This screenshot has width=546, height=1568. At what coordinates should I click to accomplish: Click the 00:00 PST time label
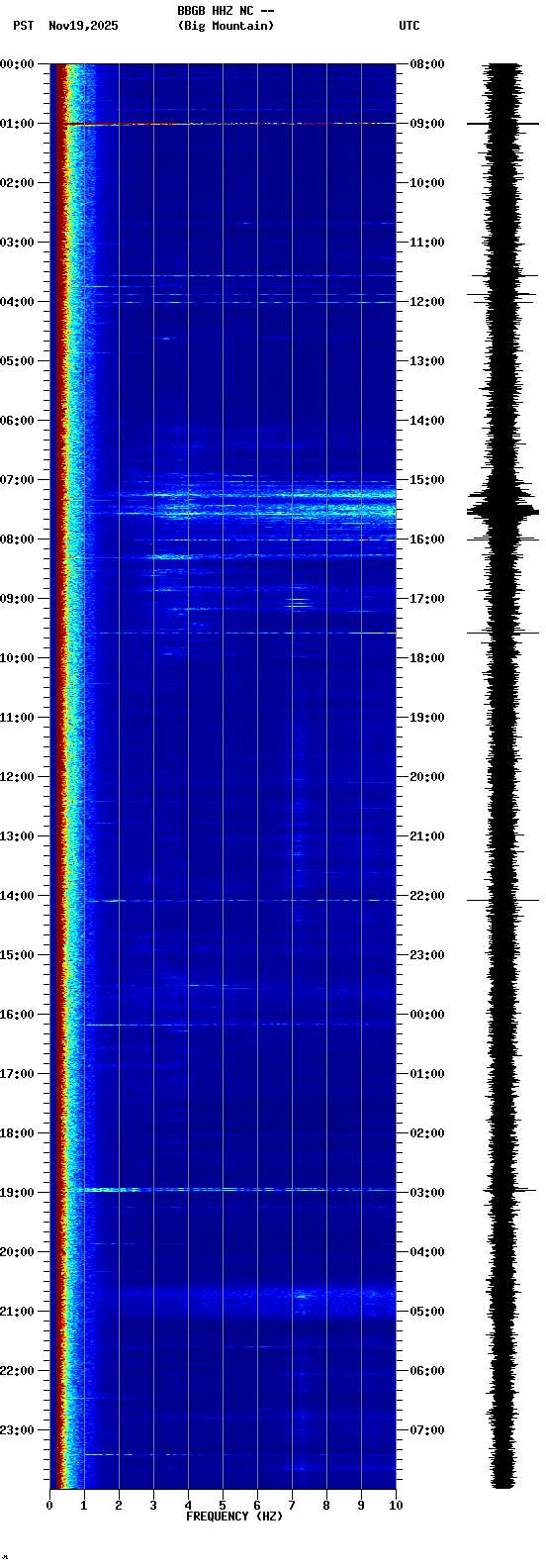tap(17, 64)
